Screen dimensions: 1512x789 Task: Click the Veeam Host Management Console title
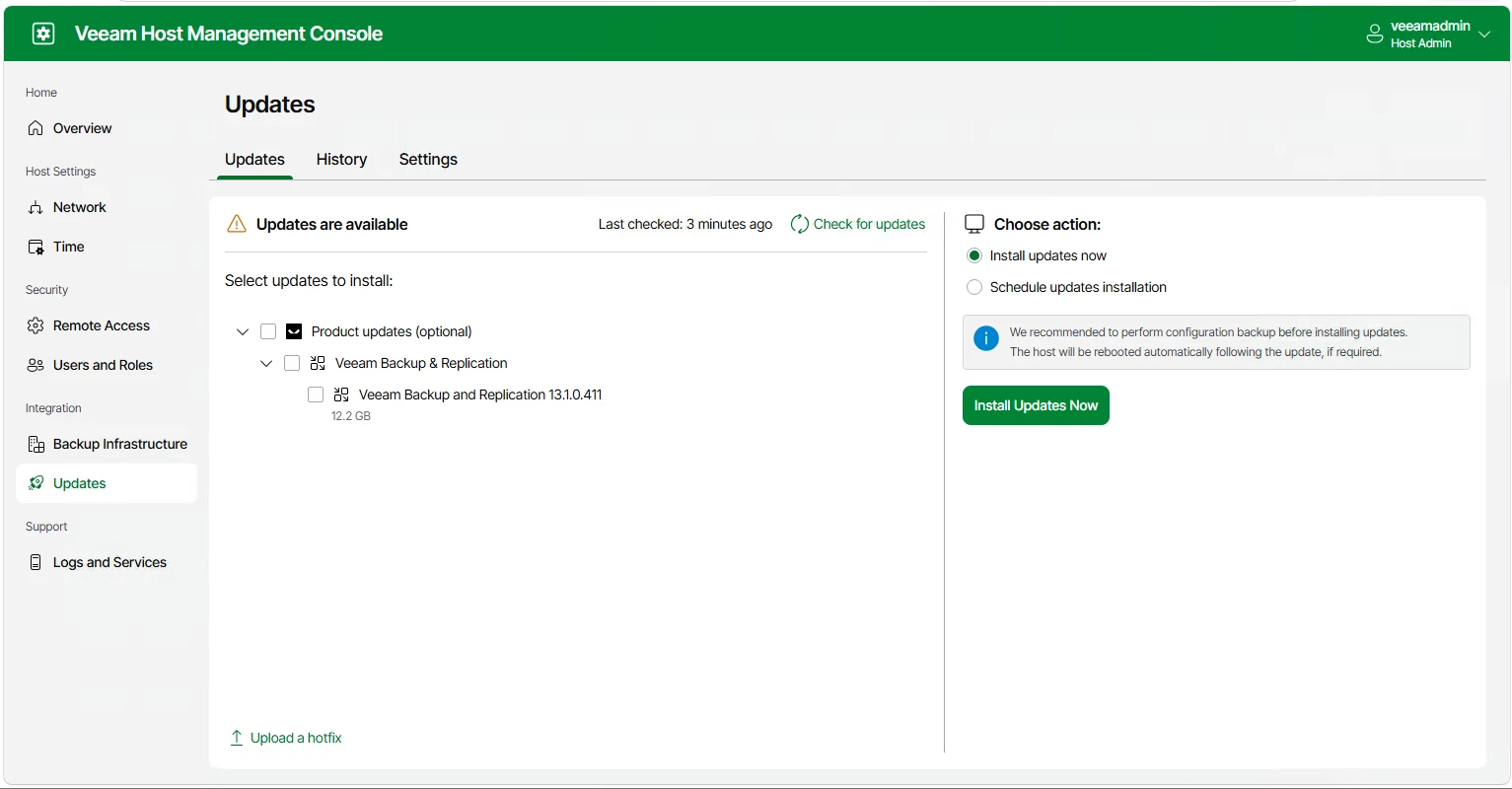click(x=229, y=34)
